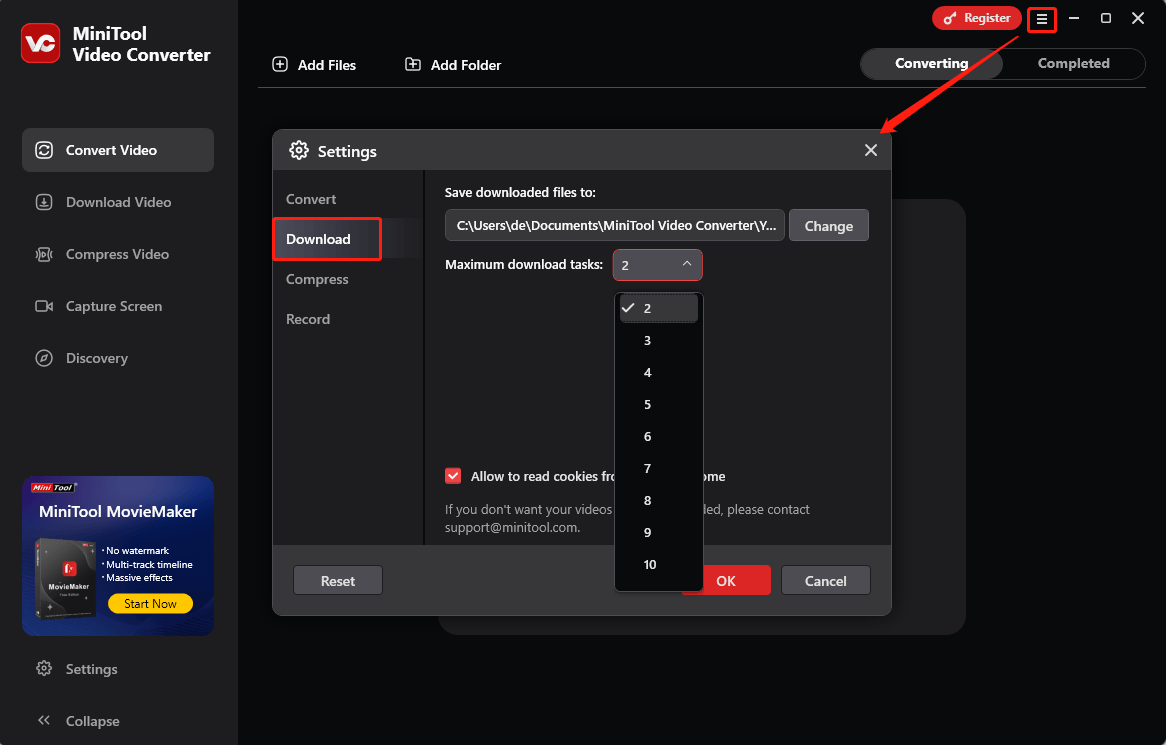Switch to the Completed tab

point(1073,63)
